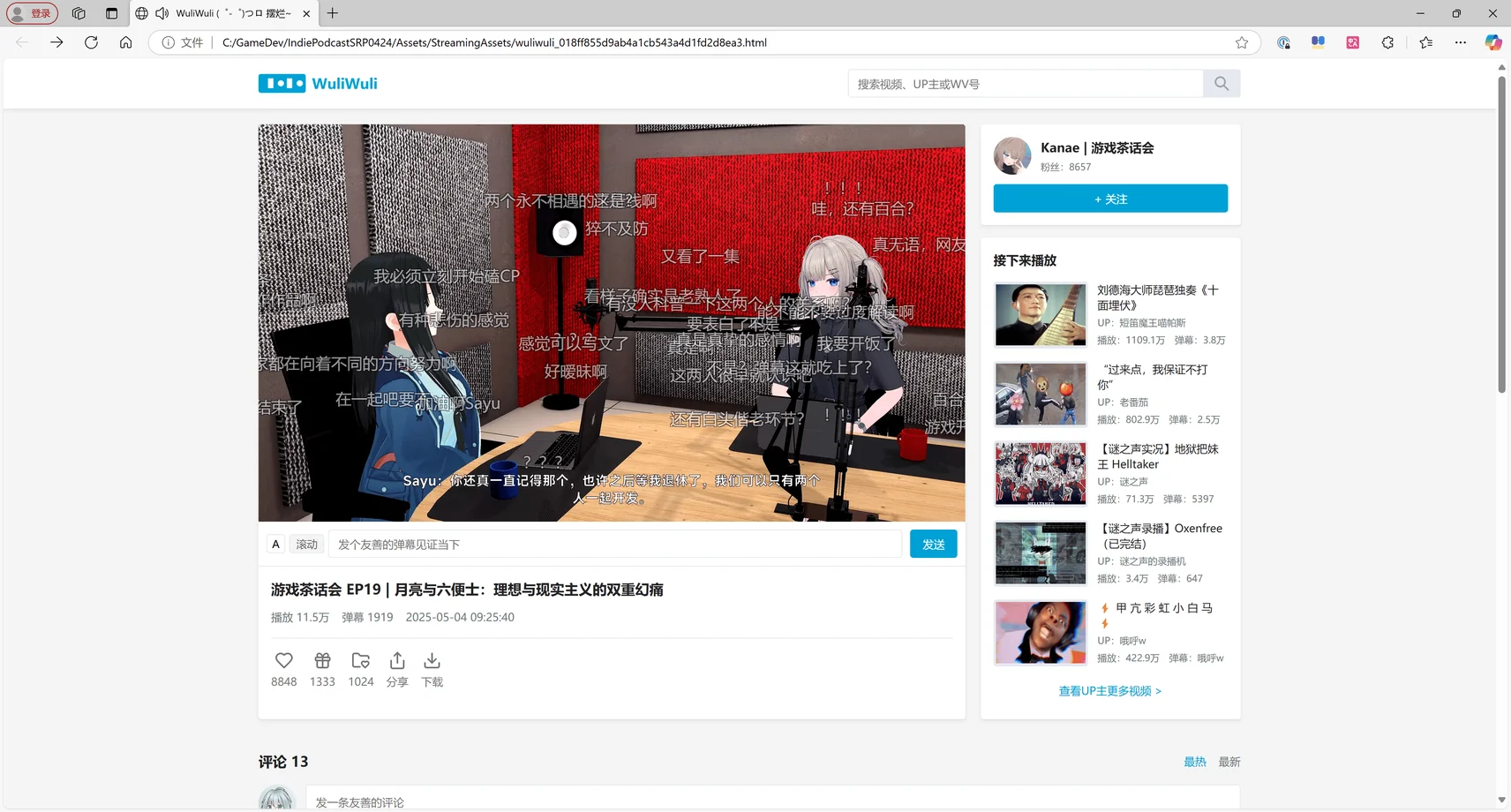Open Helltaker video thumbnail
1511x812 pixels.
pos(1041,473)
